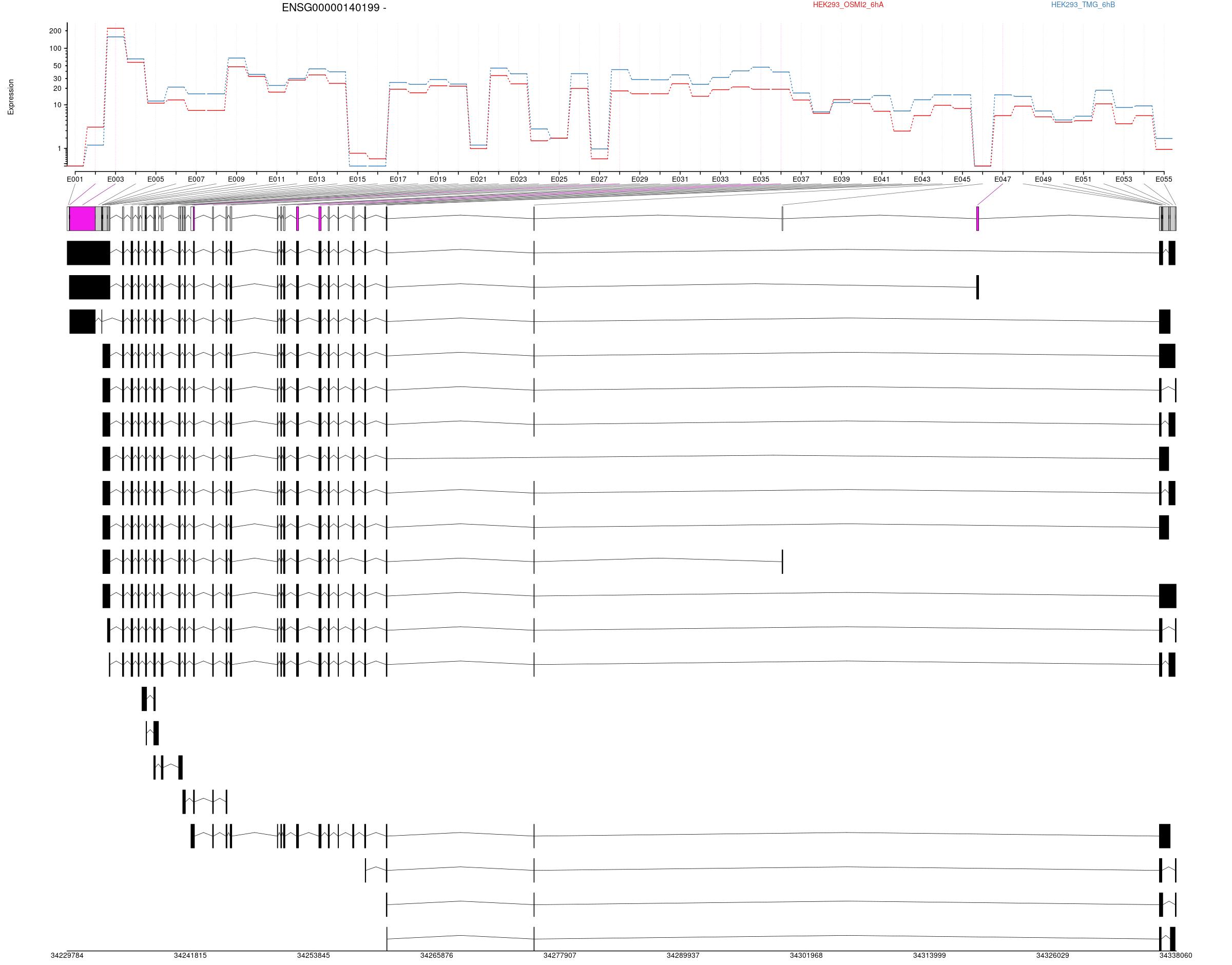Click exon label E035
The width and height of the screenshot is (1232, 965).
(761, 179)
